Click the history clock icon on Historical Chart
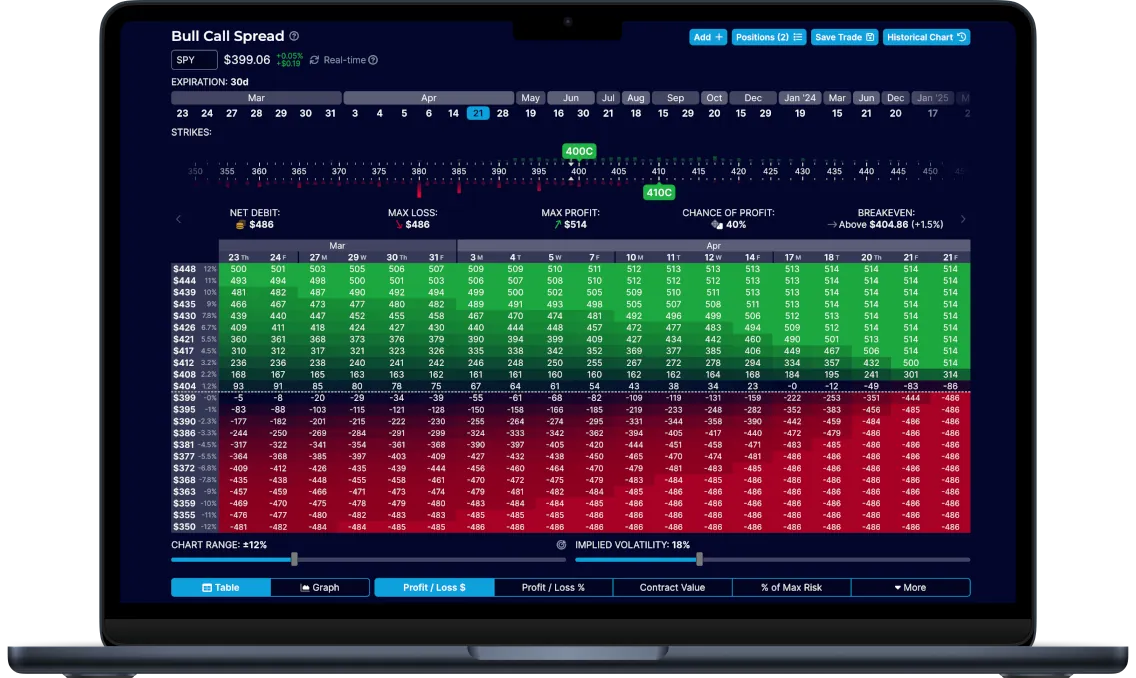This screenshot has width=1136, height=678. click(x=961, y=37)
